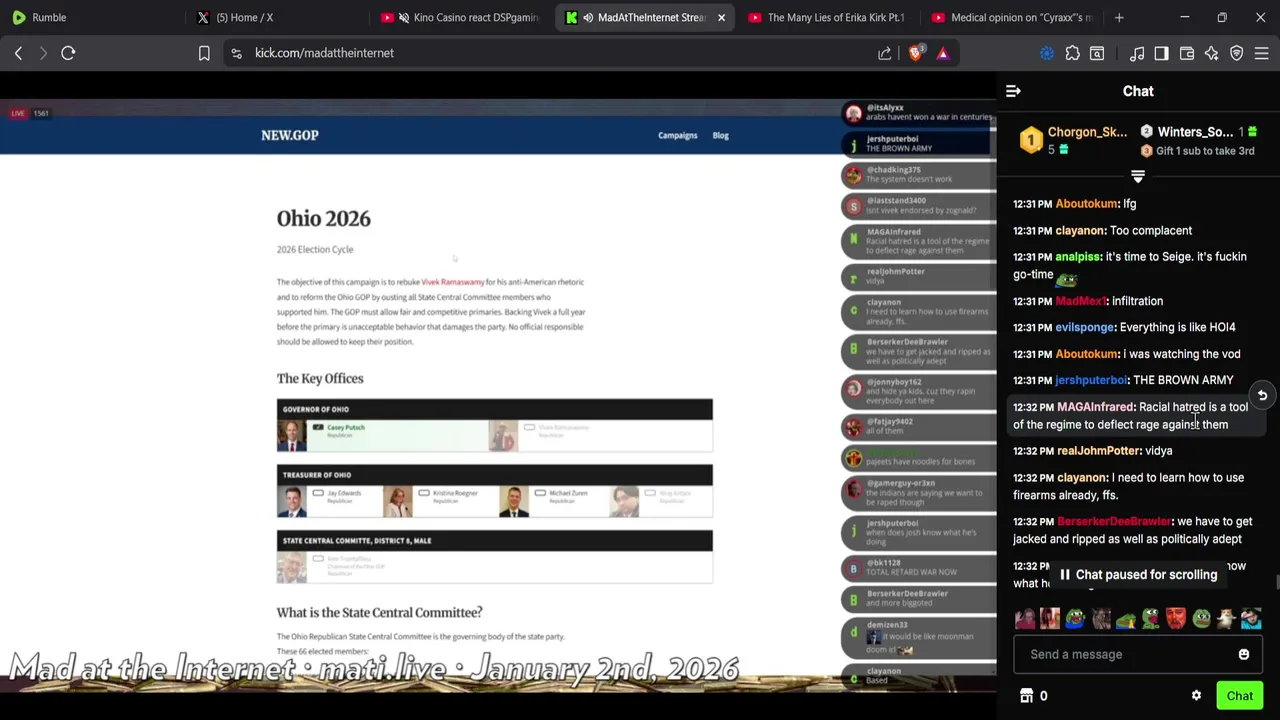Insert the red-faced man emote
Viewport: 1280px width, 720px height.
1176,619
